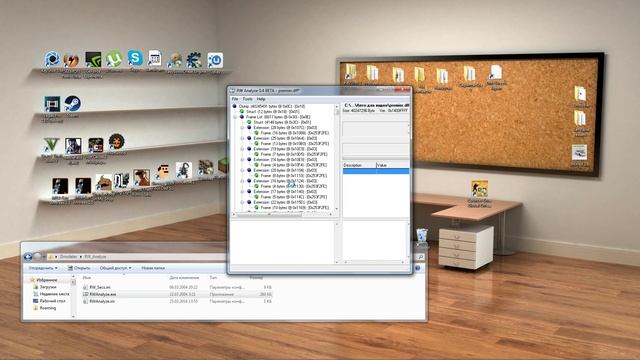Select the Struct (12 bytes) tree entry
This screenshot has height=360, width=640.
(272, 111)
